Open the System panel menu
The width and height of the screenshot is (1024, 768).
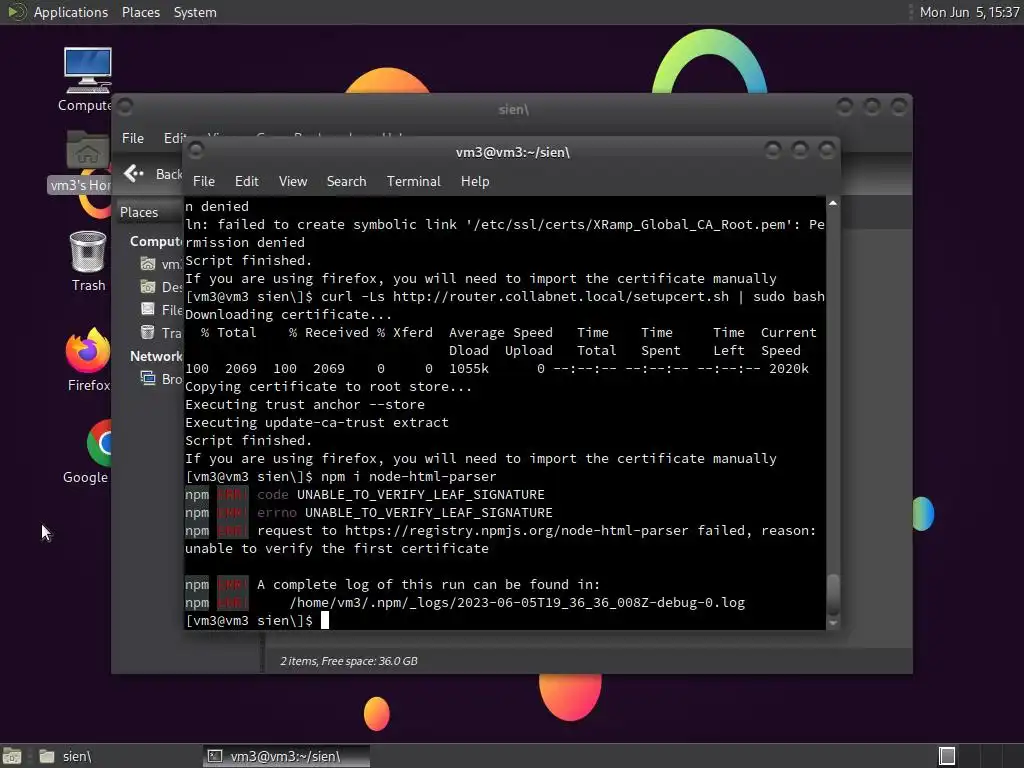point(195,12)
